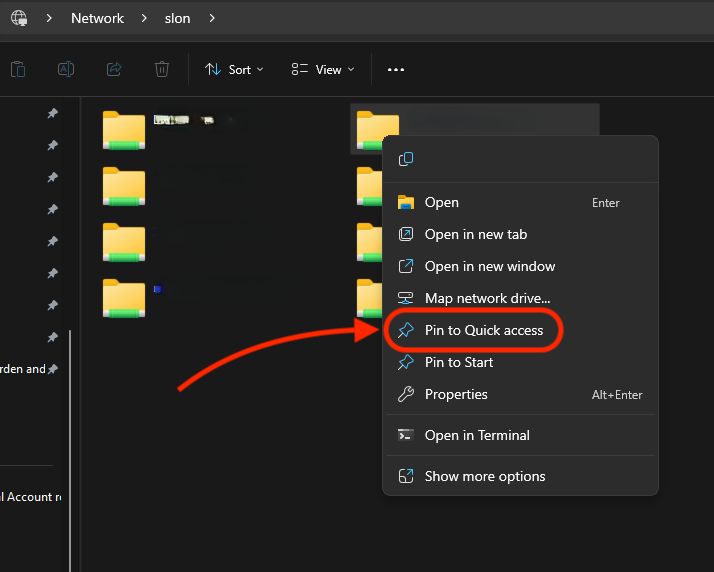Click the Delete trash icon
This screenshot has height=572, width=714.
pyautogui.click(x=162, y=69)
